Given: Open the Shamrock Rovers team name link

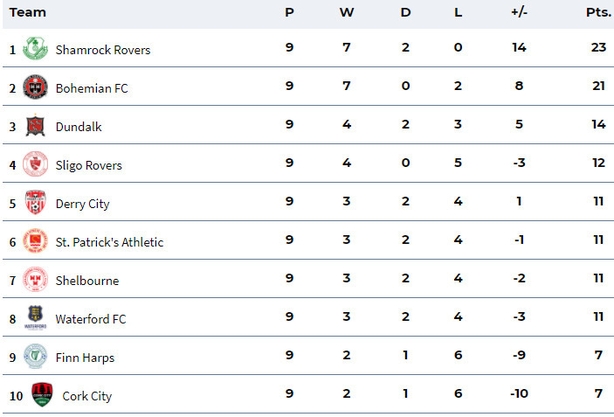Looking at the screenshot, I should coord(103,50).
